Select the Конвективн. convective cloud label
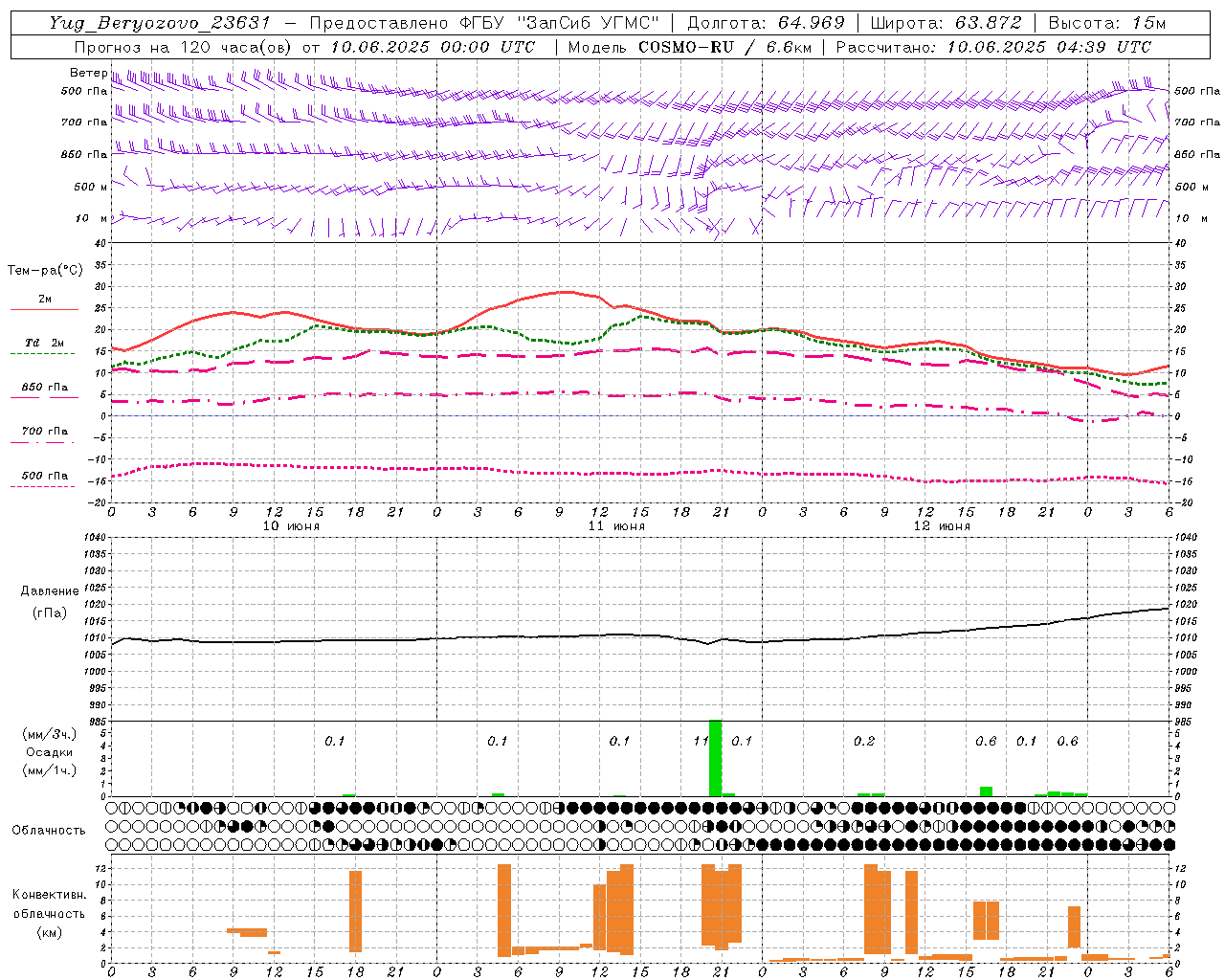The height and width of the screenshot is (980, 1225). click(x=49, y=895)
